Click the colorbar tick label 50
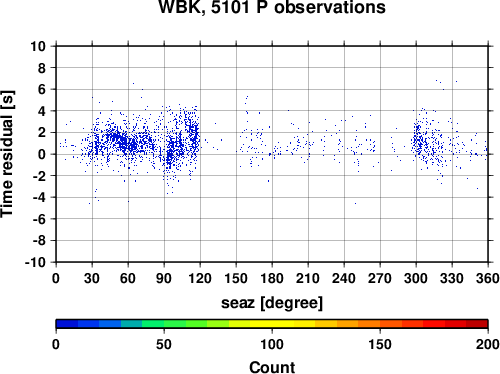The image size is (500, 374). point(164,344)
